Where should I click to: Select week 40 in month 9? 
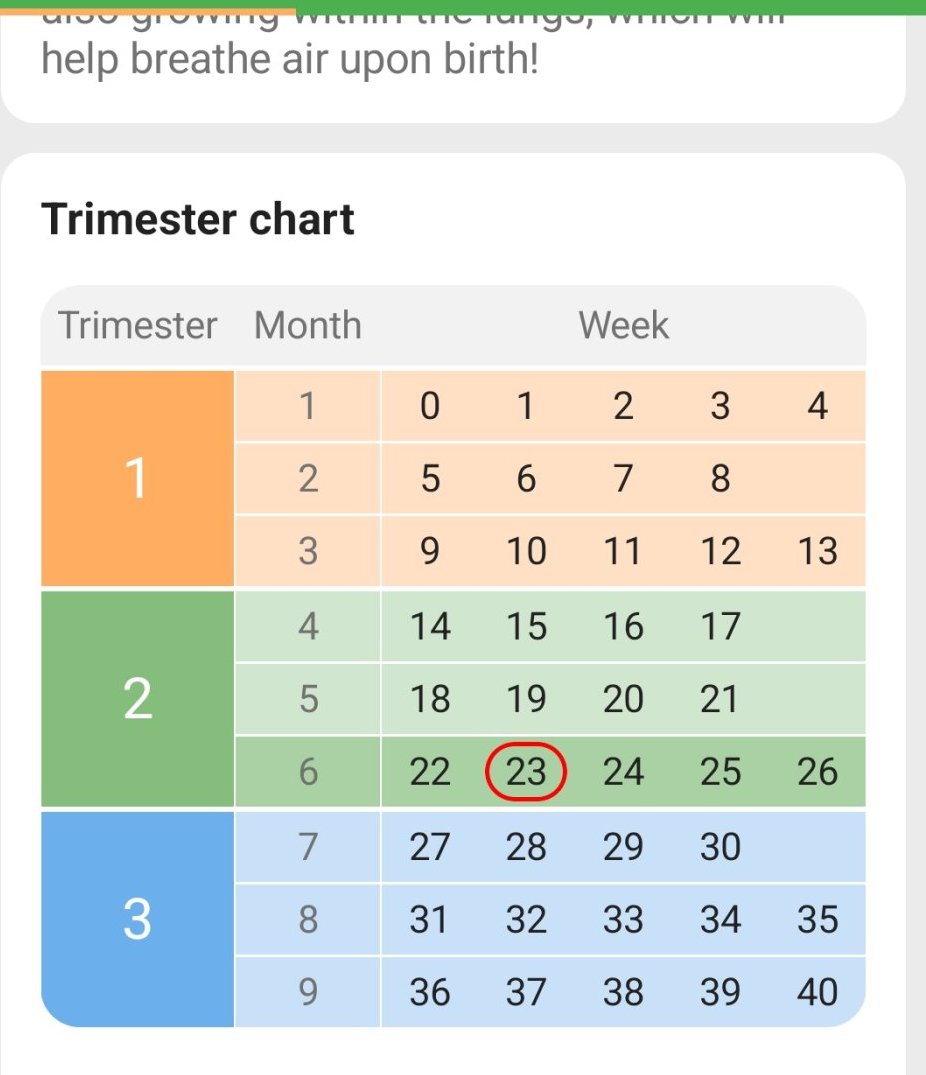pyautogui.click(x=817, y=992)
